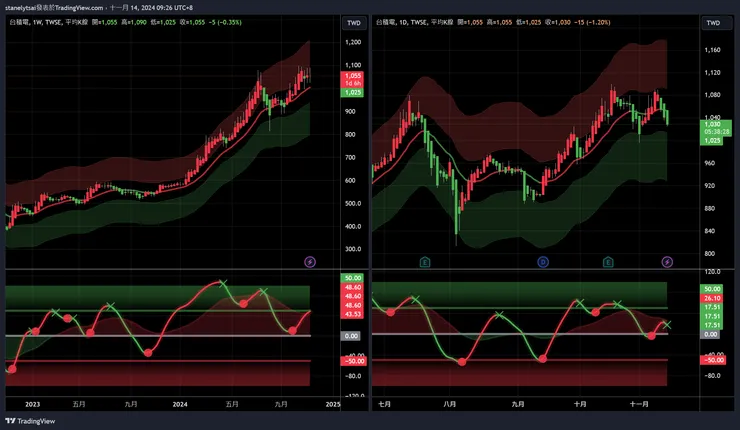Click the 1,200 tick on weekly price axis
This screenshot has height=430, width=740.
[x=353, y=42]
